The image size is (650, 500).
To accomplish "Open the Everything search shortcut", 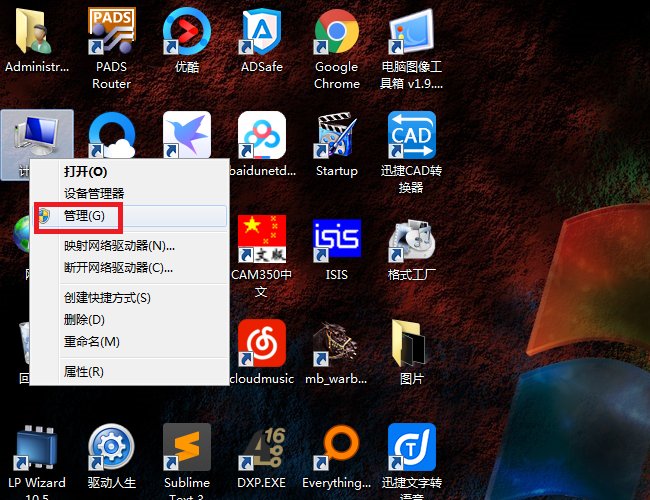I will point(336,448).
